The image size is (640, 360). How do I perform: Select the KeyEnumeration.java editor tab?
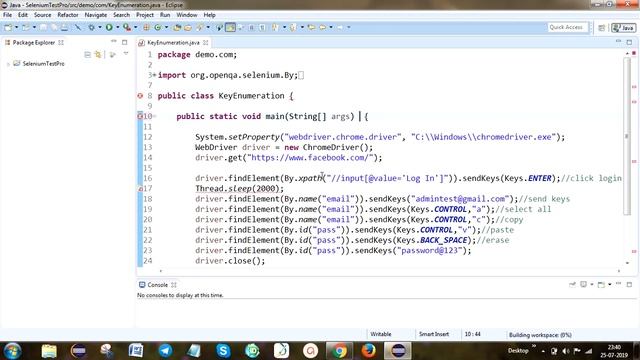(x=173, y=42)
